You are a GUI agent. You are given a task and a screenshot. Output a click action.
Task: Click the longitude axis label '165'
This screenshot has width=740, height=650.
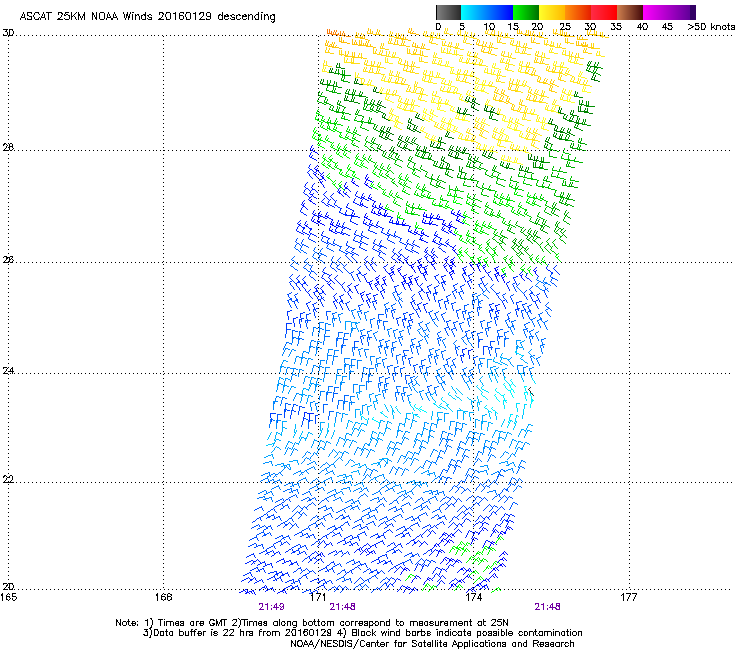coord(8,598)
